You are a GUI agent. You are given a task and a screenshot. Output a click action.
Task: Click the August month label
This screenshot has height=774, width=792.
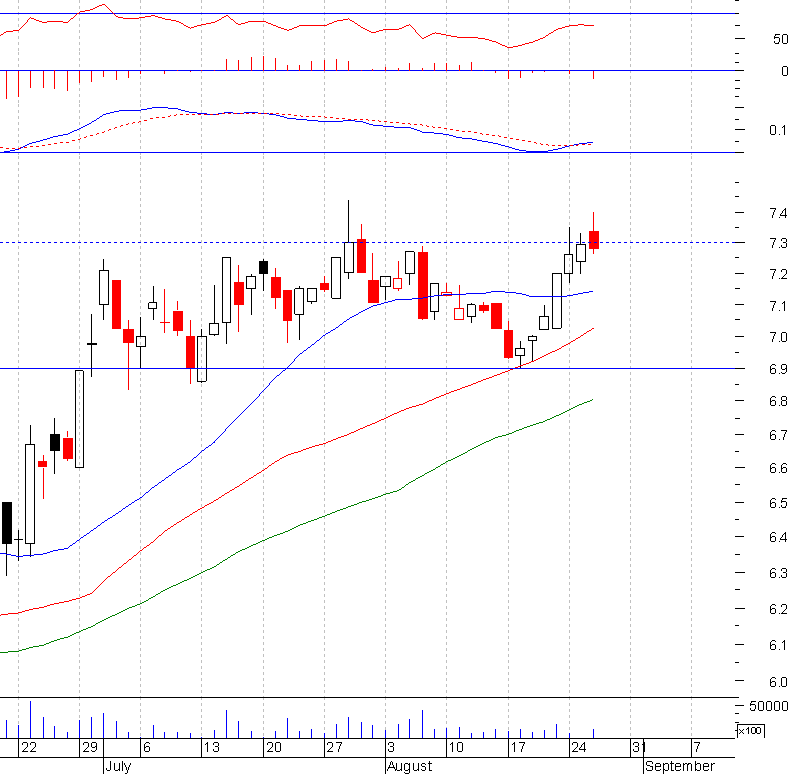(x=410, y=766)
